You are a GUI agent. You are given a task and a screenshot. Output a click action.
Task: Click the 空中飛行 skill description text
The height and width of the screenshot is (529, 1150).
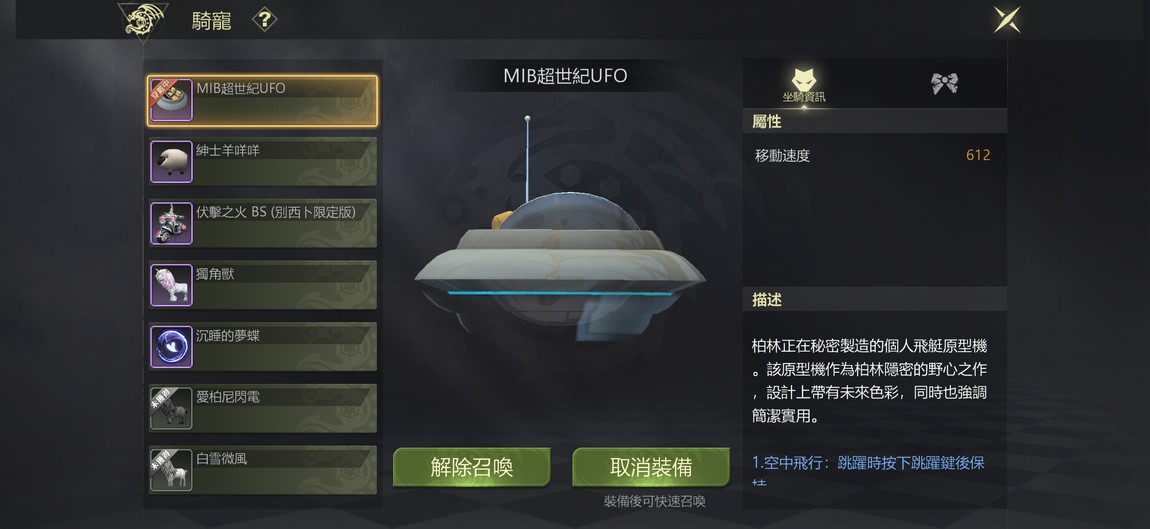click(868, 463)
